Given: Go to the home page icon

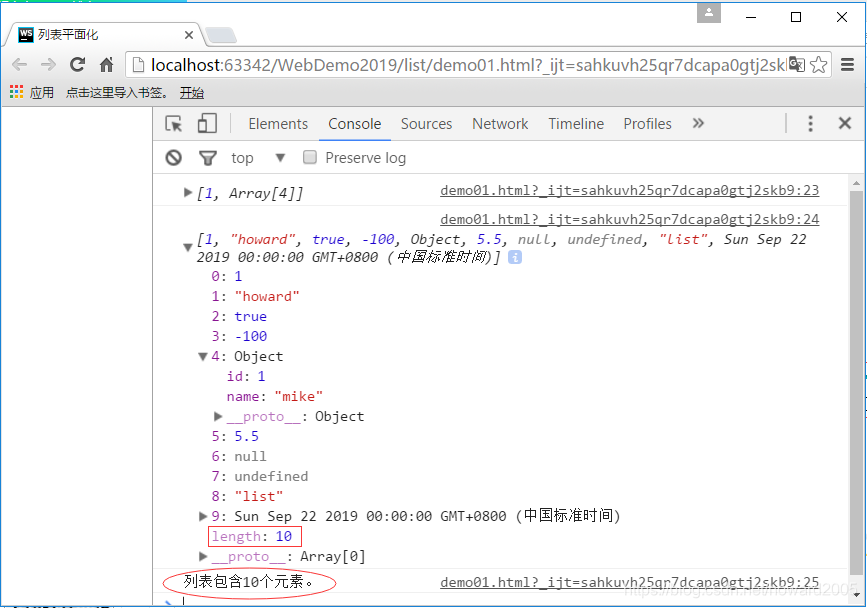Looking at the screenshot, I should [x=106, y=65].
